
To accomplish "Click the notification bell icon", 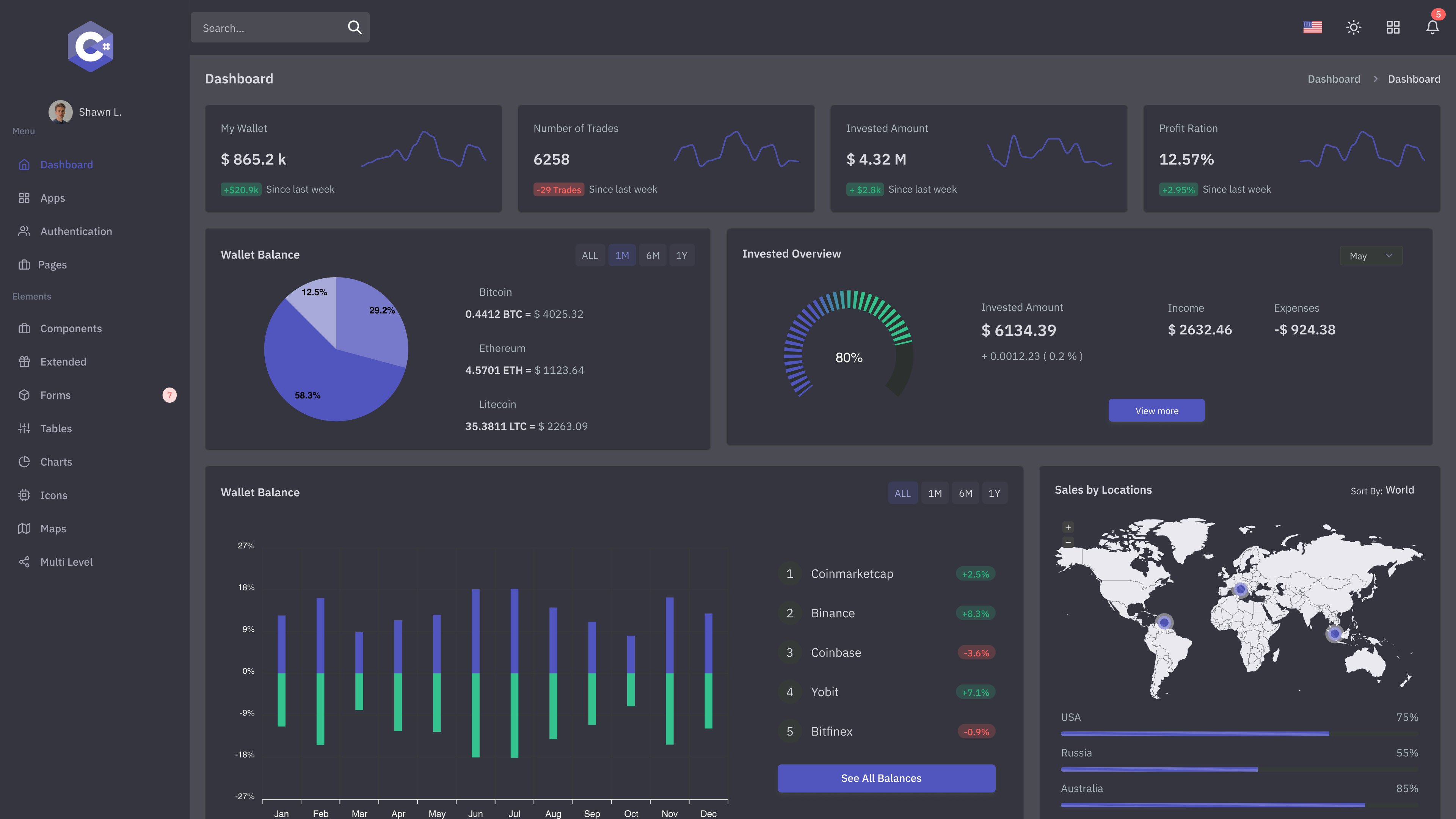I will coord(1432,27).
